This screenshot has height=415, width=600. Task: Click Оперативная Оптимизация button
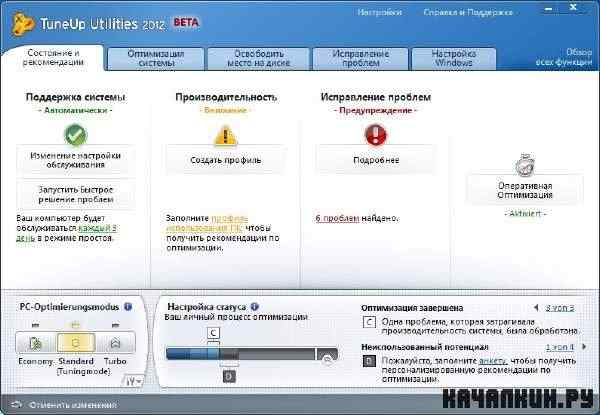(x=525, y=190)
